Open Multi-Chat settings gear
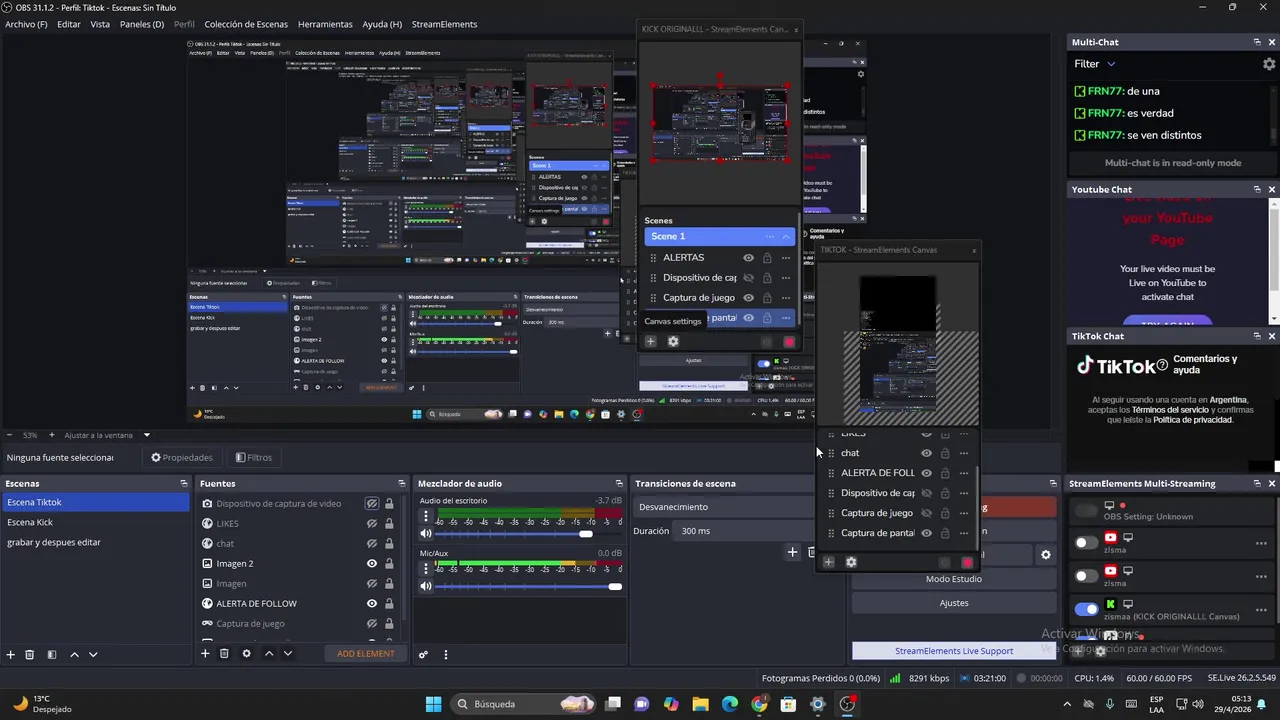 click(1269, 64)
